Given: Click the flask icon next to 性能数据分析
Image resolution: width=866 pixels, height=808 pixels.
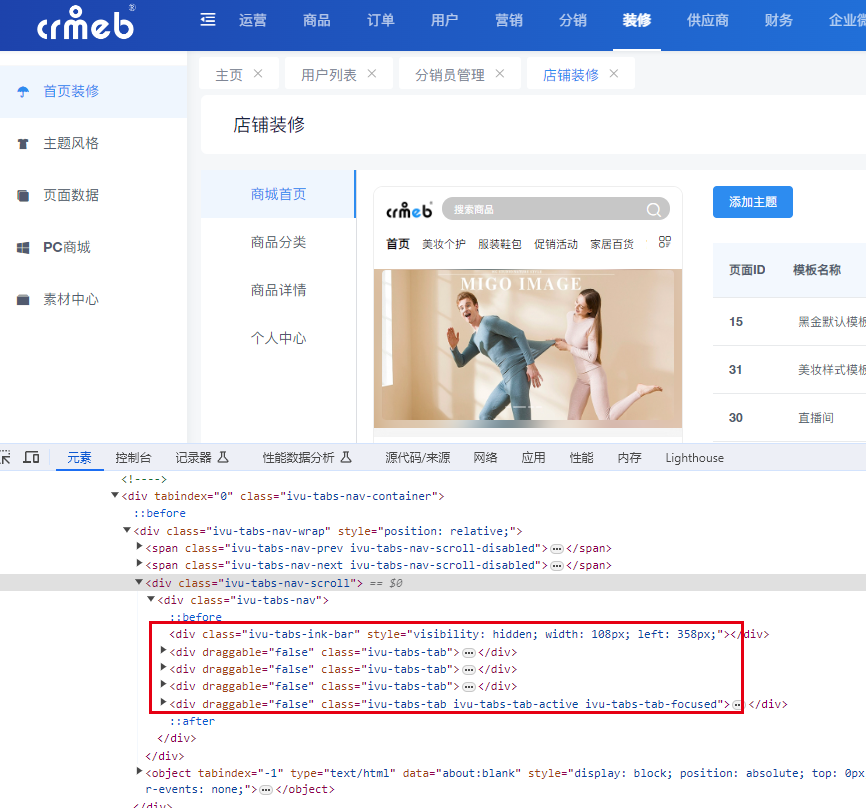Looking at the screenshot, I should point(346,457).
